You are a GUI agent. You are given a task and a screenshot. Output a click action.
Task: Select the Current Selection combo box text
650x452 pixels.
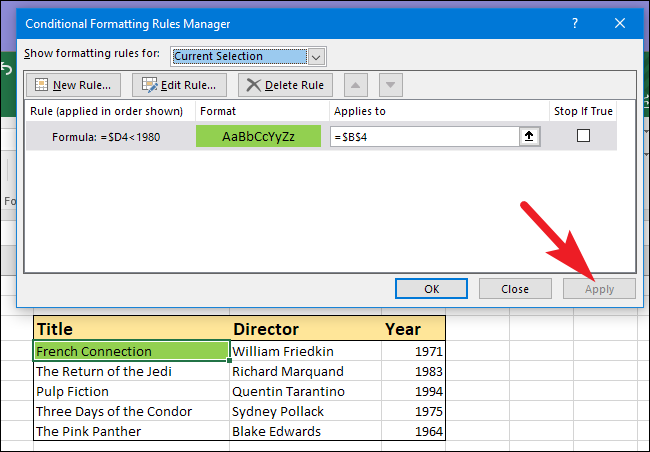pos(240,56)
